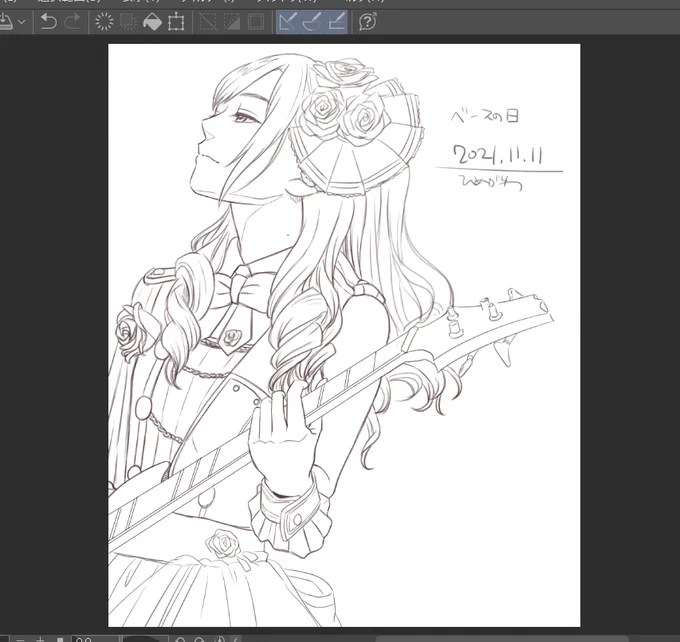Image resolution: width=680 pixels, height=642 pixels.
Task: Toggle Snap to Ruler
Action: coord(288,22)
